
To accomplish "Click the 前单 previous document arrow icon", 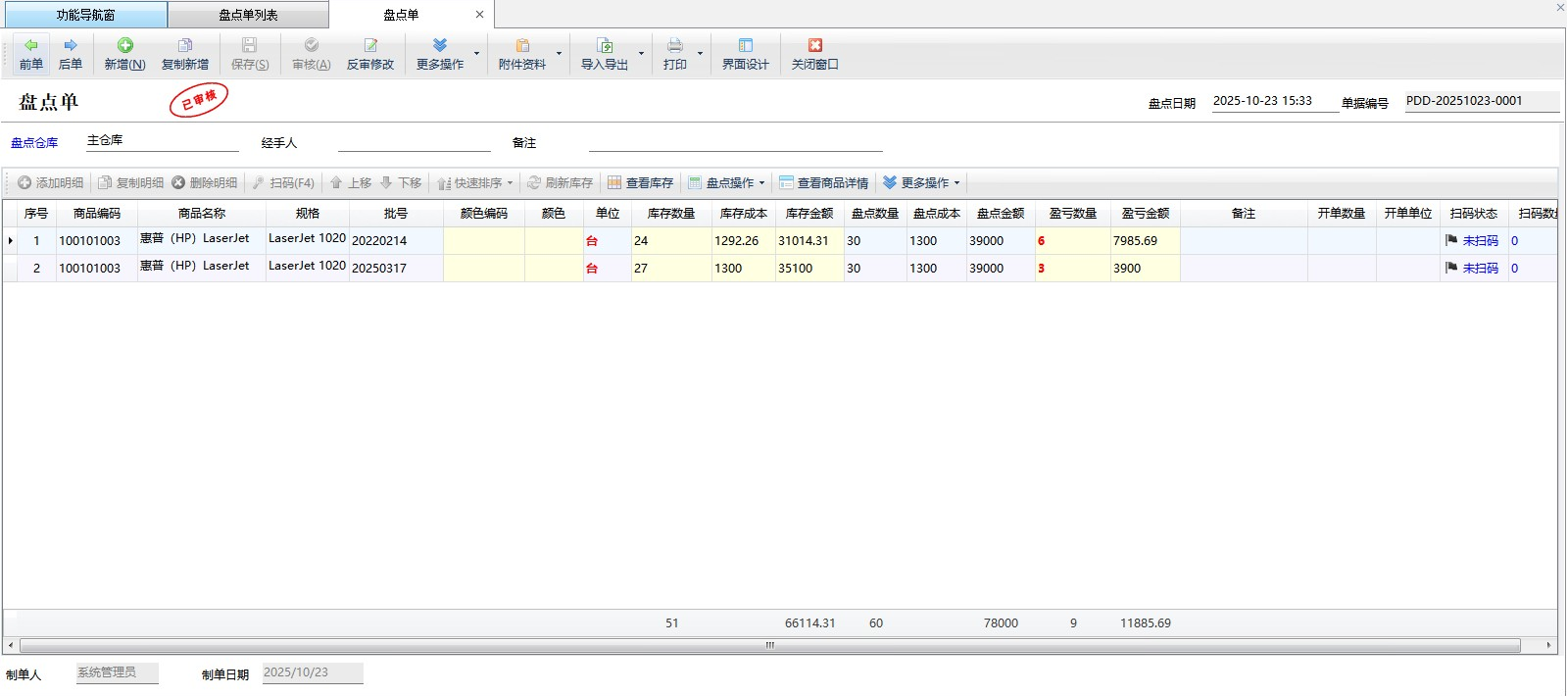I will click(x=31, y=46).
